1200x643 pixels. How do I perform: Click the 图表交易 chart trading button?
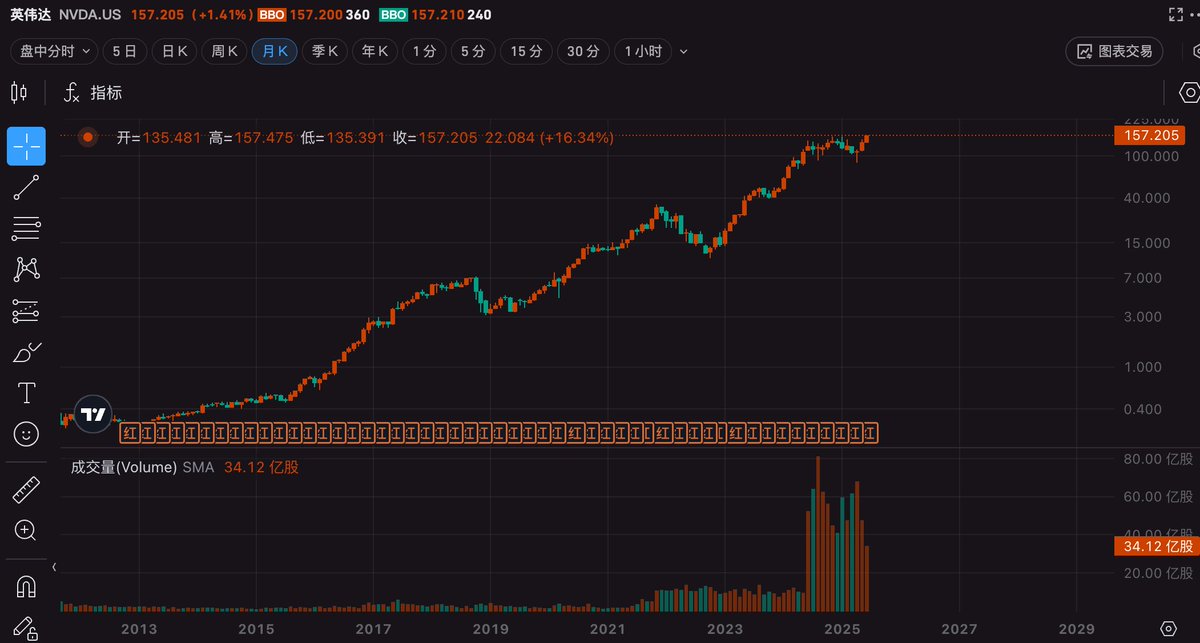pos(1114,51)
